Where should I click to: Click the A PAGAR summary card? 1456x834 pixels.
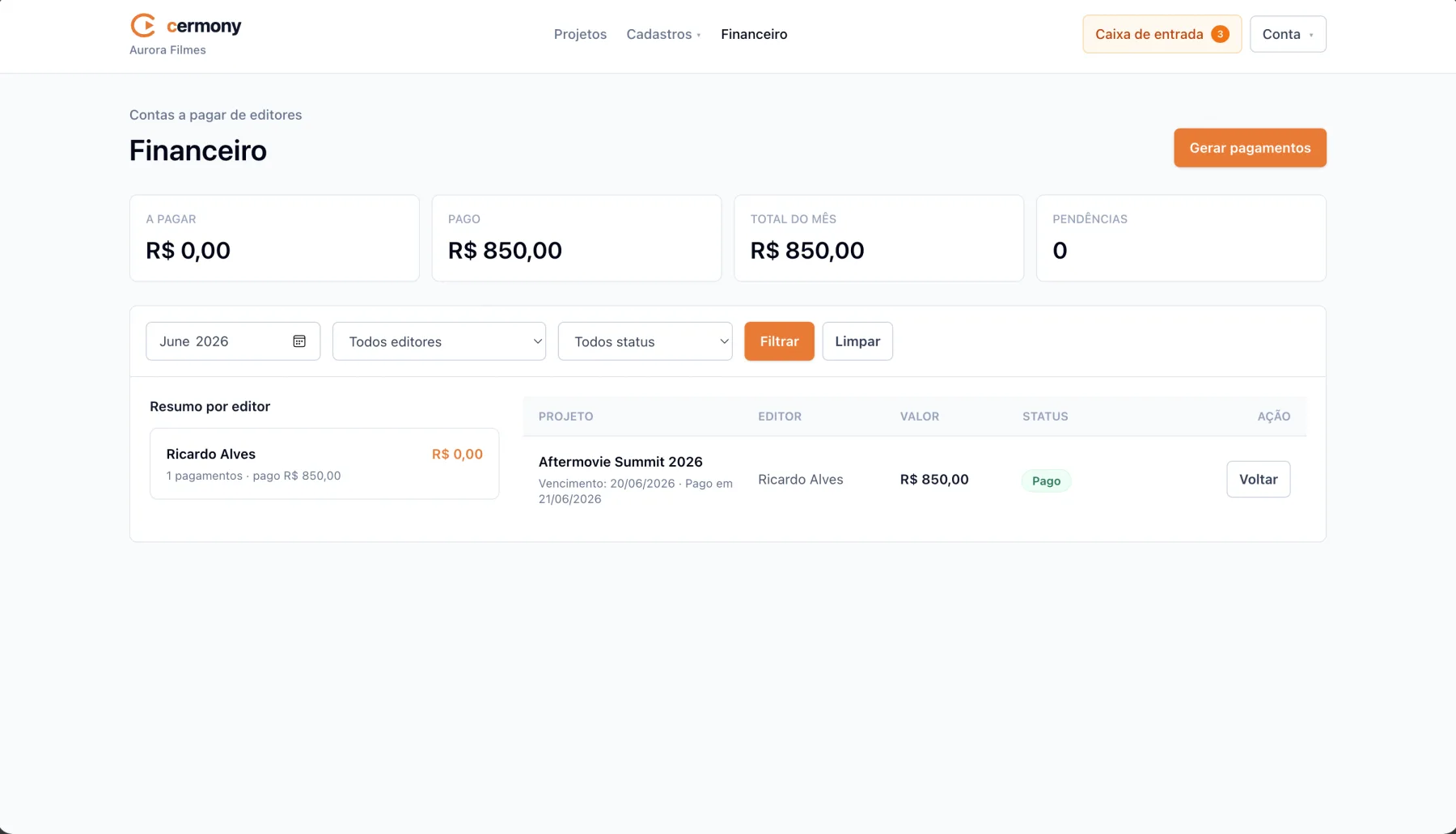pyautogui.click(x=274, y=238)
